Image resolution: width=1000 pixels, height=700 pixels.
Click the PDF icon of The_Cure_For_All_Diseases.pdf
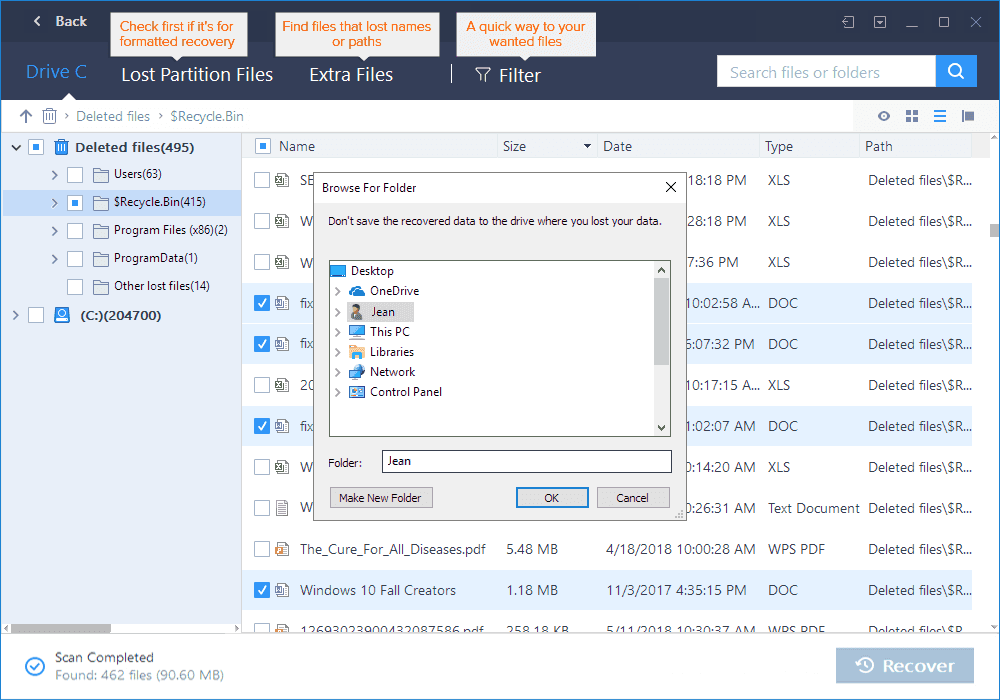pyautogui.click(x=282, y=549)
